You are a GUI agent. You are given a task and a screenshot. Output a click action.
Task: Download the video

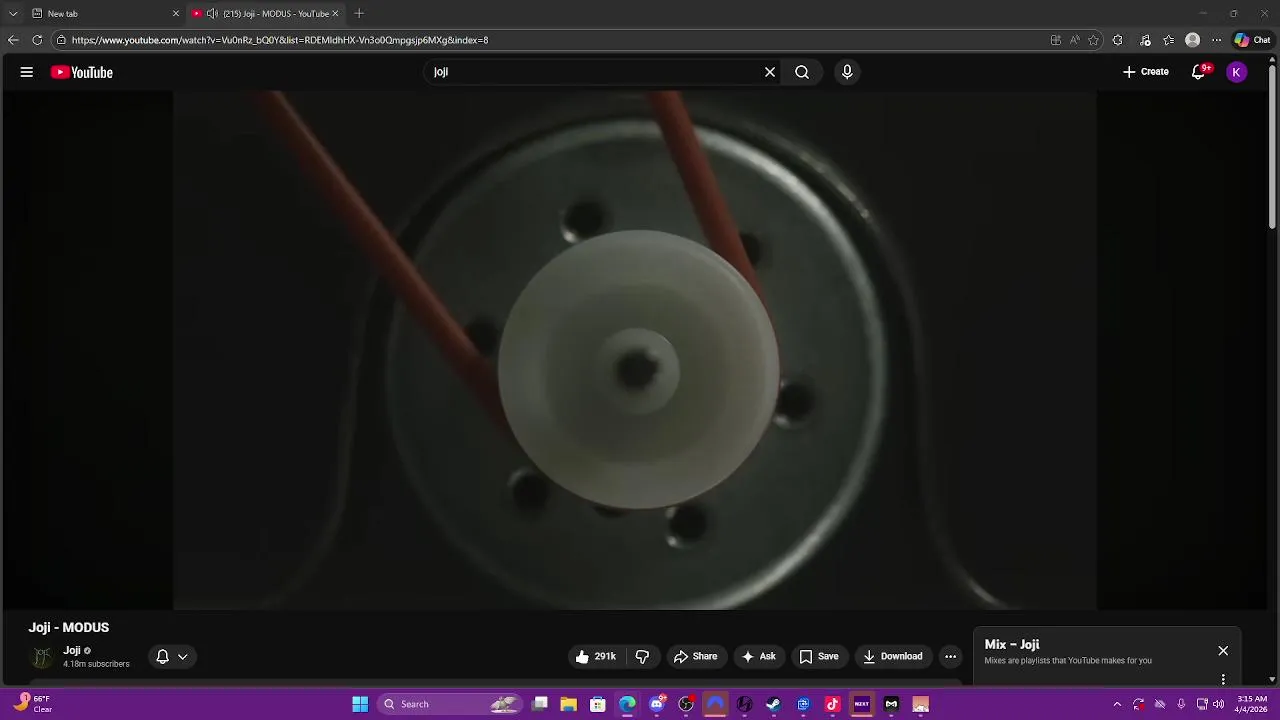[x=893, y=657]
